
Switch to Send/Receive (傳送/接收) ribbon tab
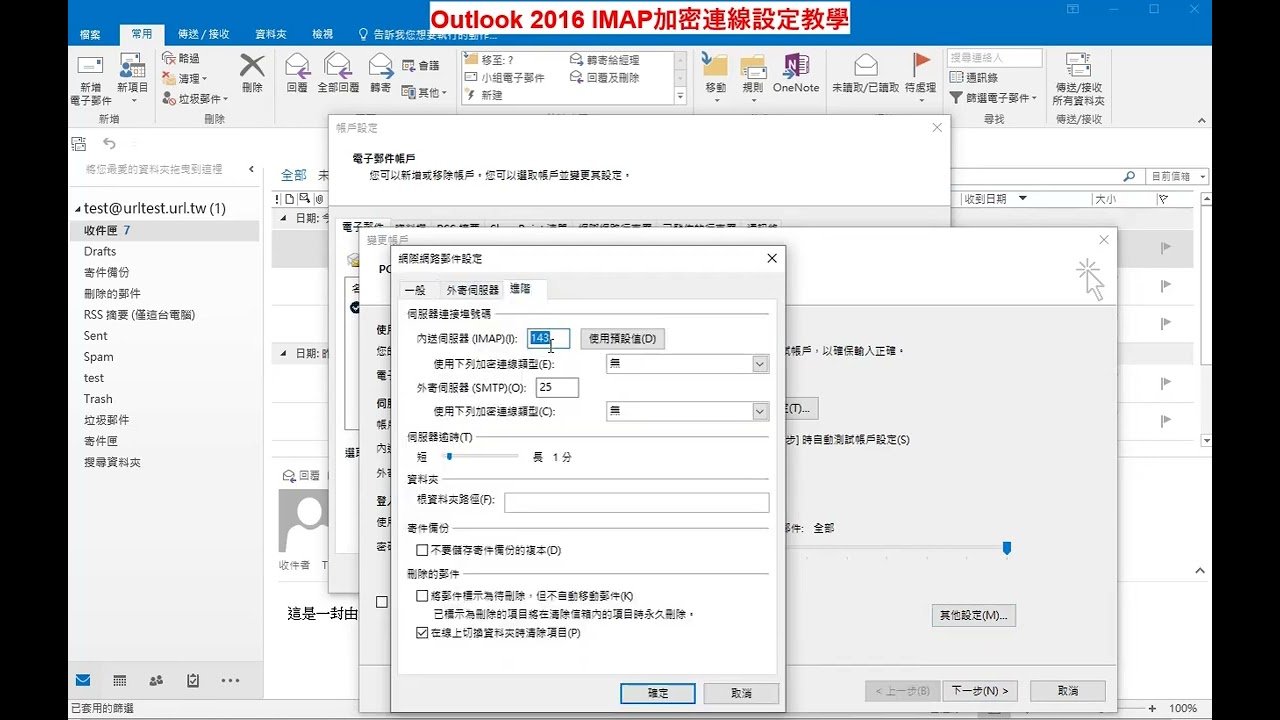[204, 34]
